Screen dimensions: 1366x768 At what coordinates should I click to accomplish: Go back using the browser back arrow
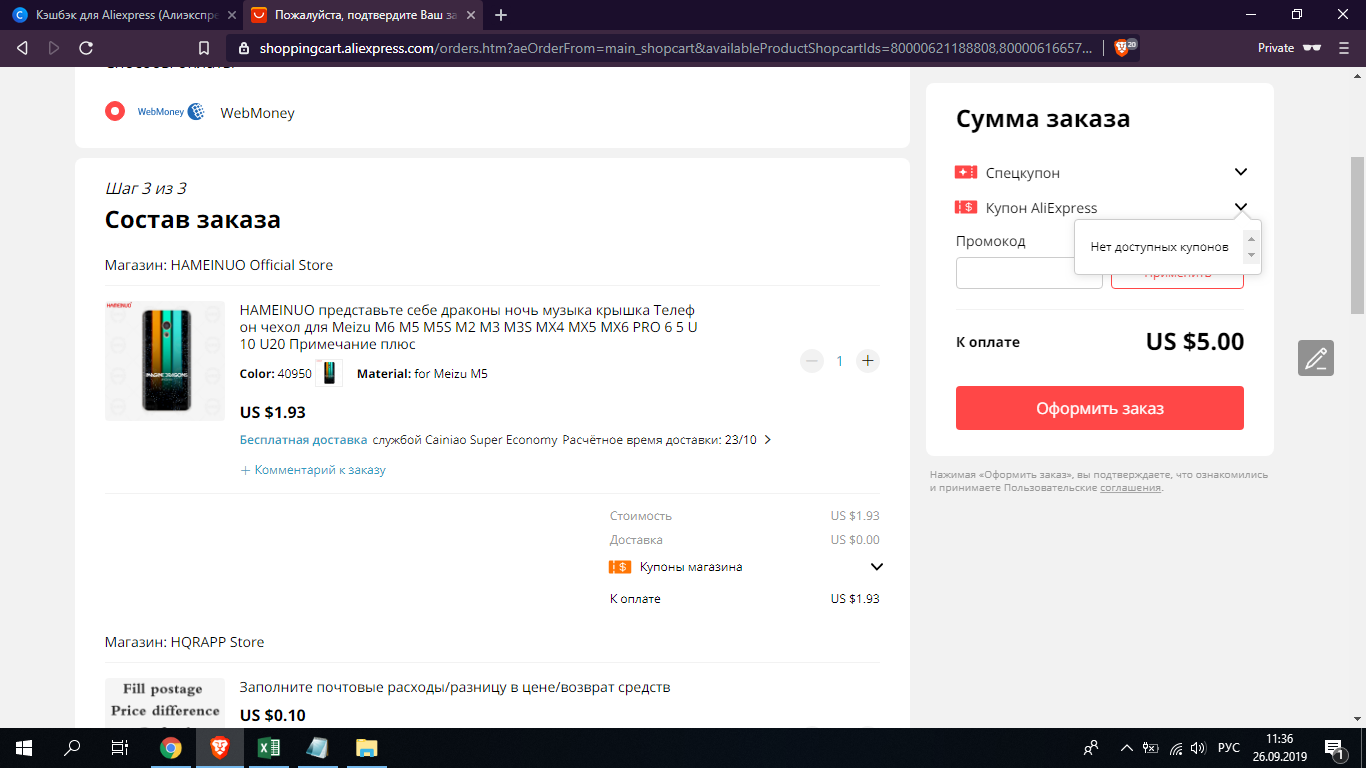click(23, 48)
